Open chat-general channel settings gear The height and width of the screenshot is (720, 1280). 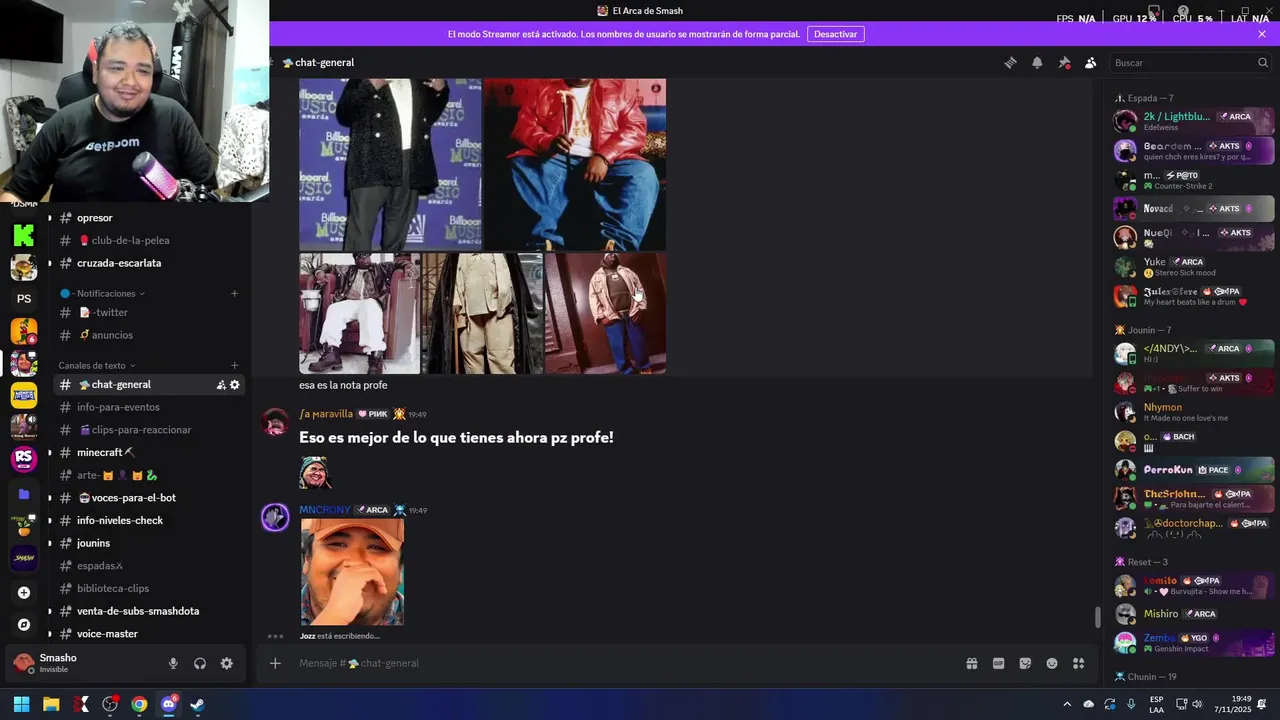[235, 385]
